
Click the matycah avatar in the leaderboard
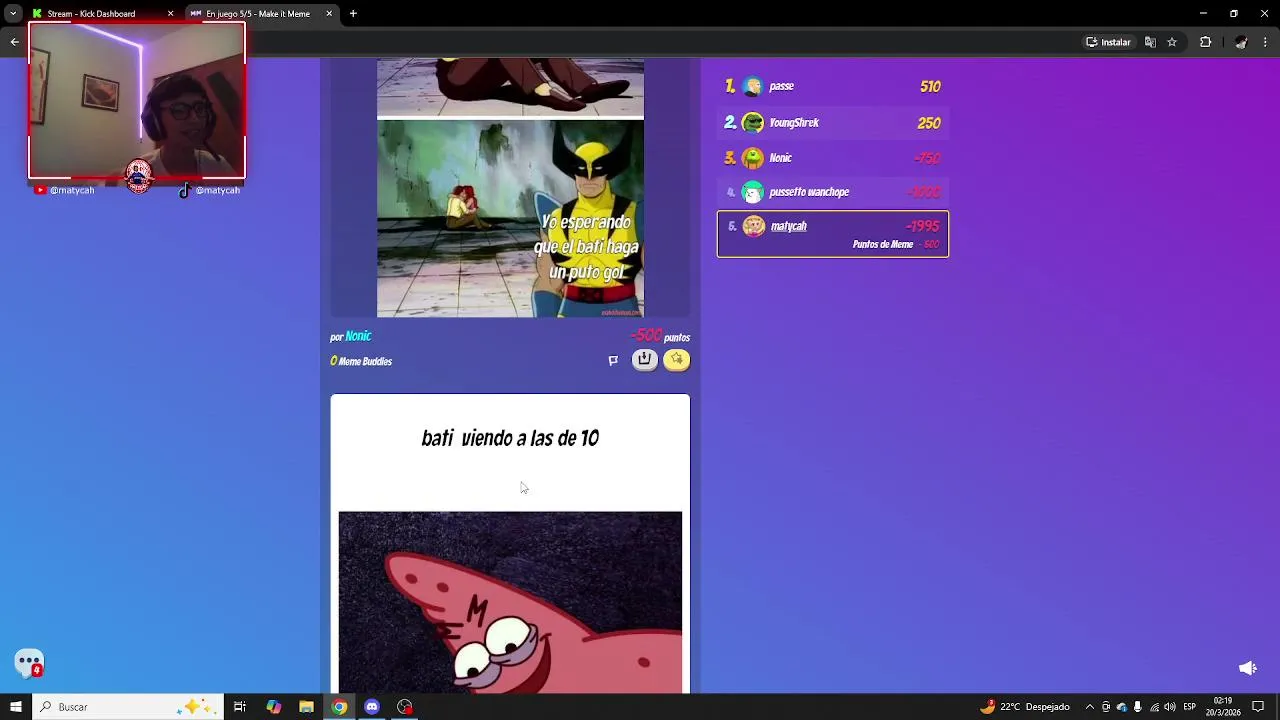(754, 227)
